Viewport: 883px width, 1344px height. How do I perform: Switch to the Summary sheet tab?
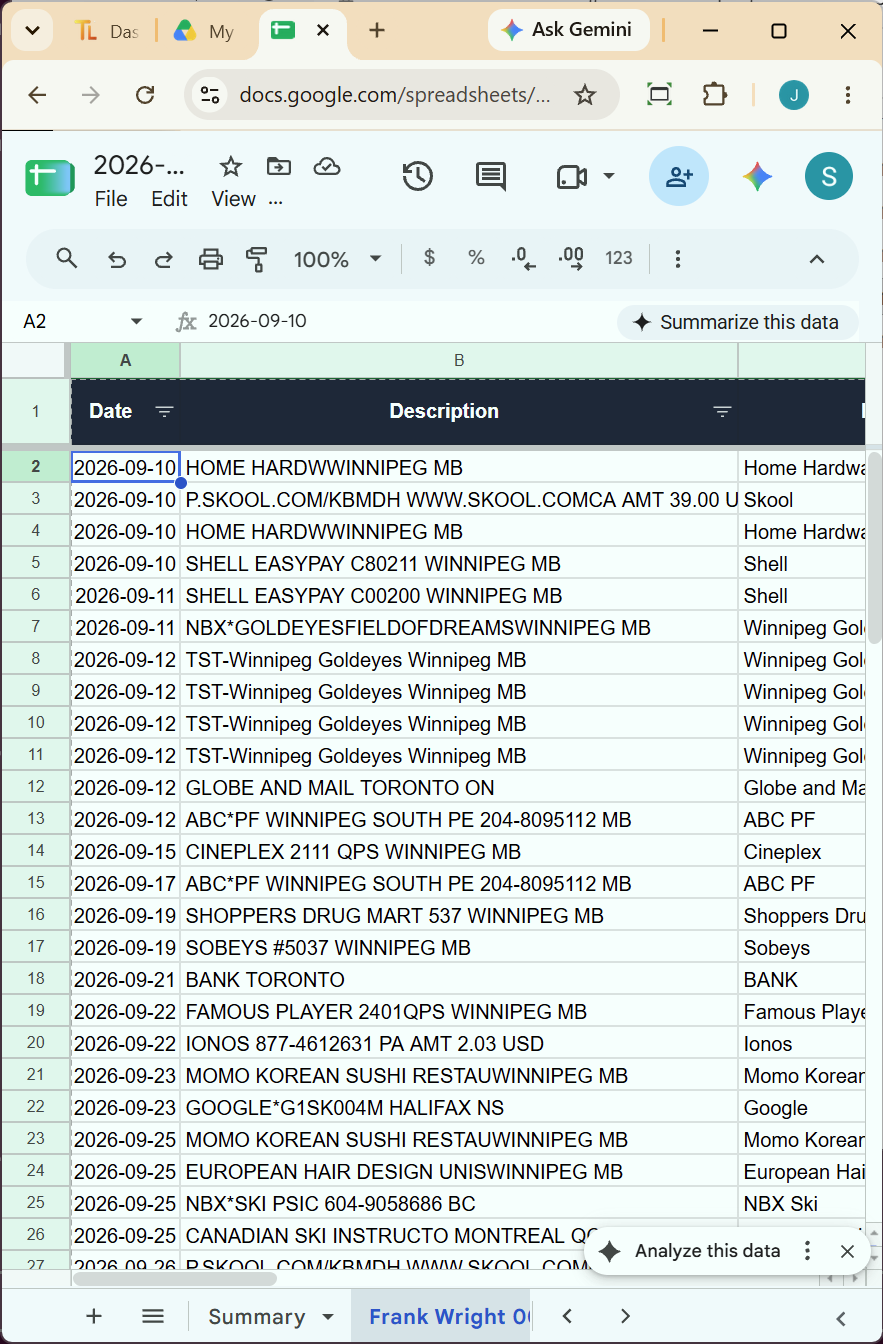tap(256, 1317)
